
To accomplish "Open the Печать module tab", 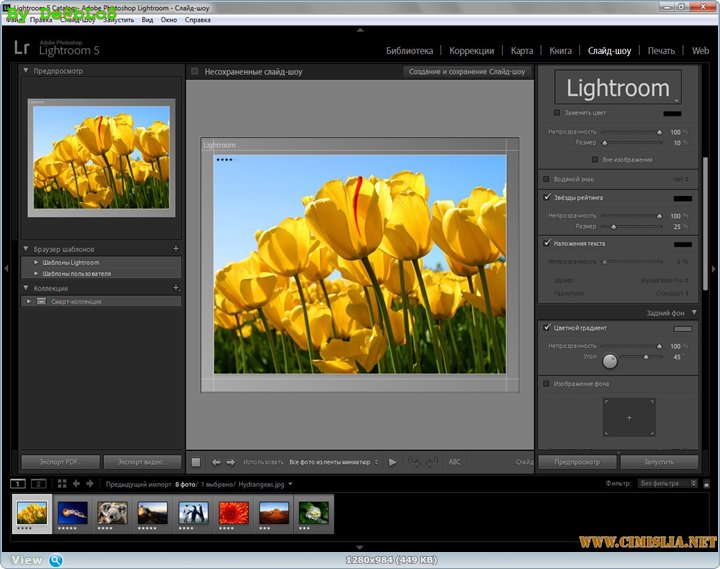I will tap(661, 50).
